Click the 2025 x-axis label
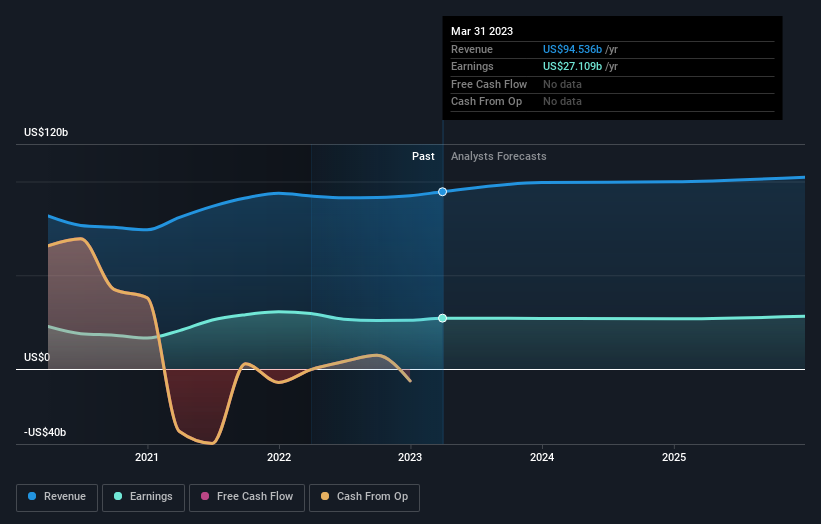The width and height of the screenshot is (821, 524). pos(674,457)
